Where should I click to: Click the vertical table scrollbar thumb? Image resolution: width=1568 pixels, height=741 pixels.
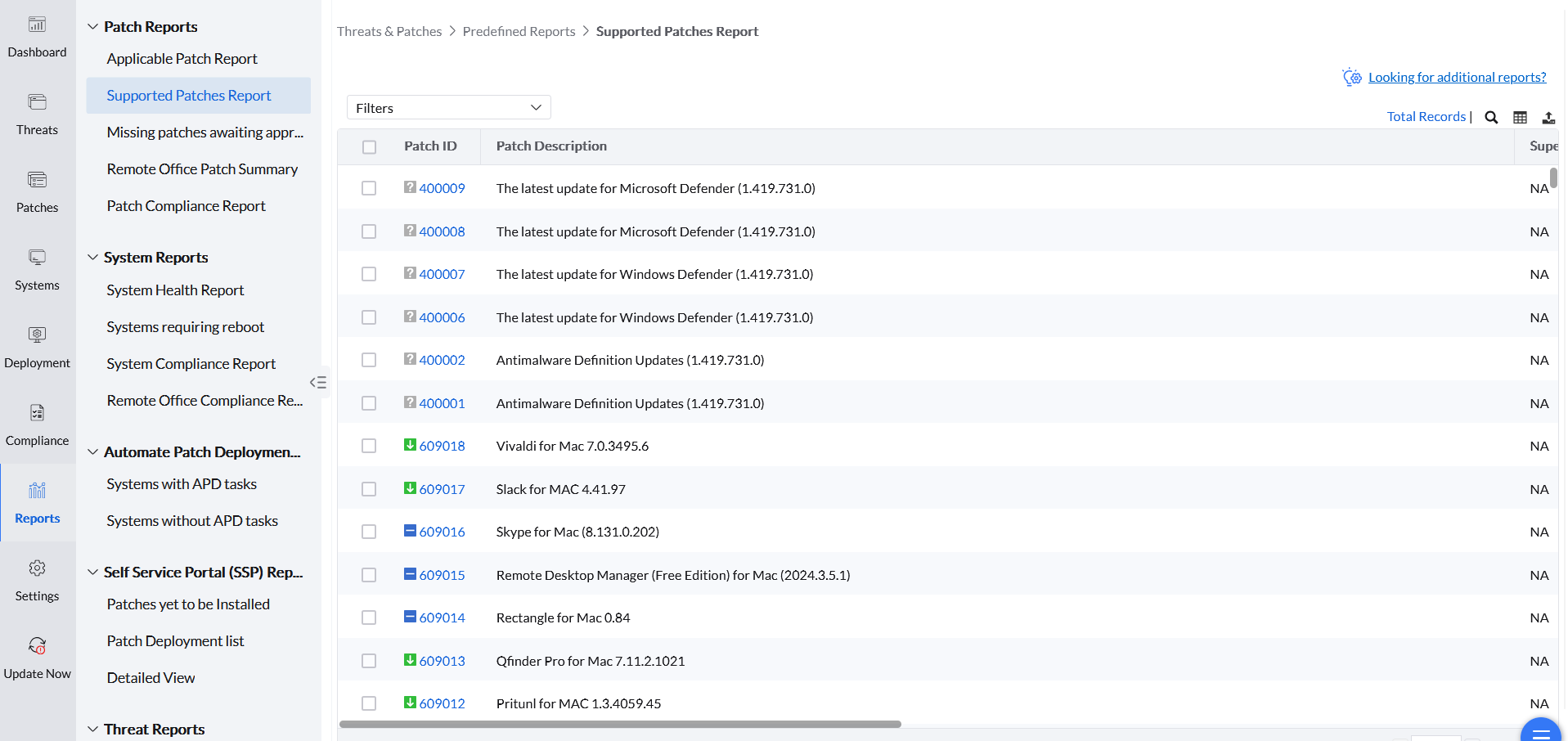[1553, 177]
